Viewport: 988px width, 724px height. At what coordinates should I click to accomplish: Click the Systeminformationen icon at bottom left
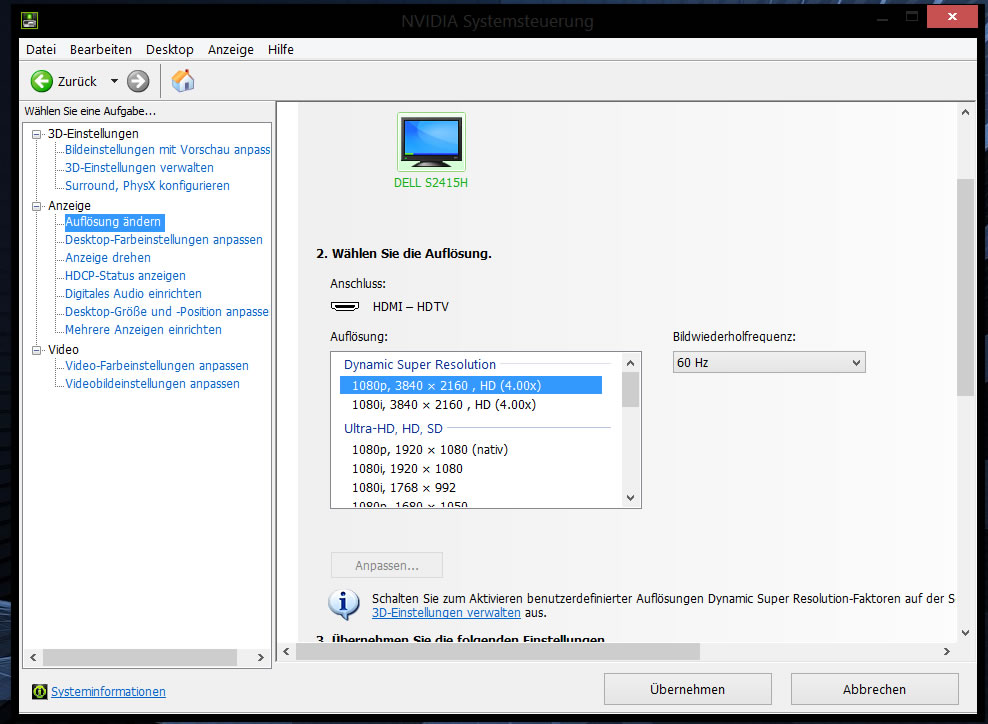coord(39,691)
